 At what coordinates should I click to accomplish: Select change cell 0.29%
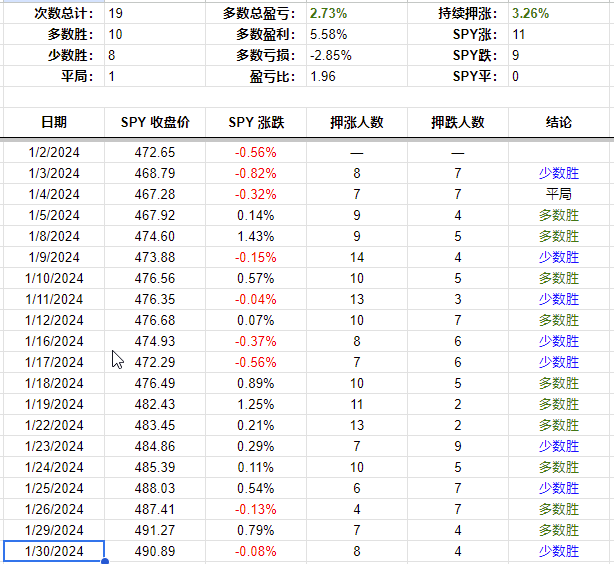tap(256, 446)
